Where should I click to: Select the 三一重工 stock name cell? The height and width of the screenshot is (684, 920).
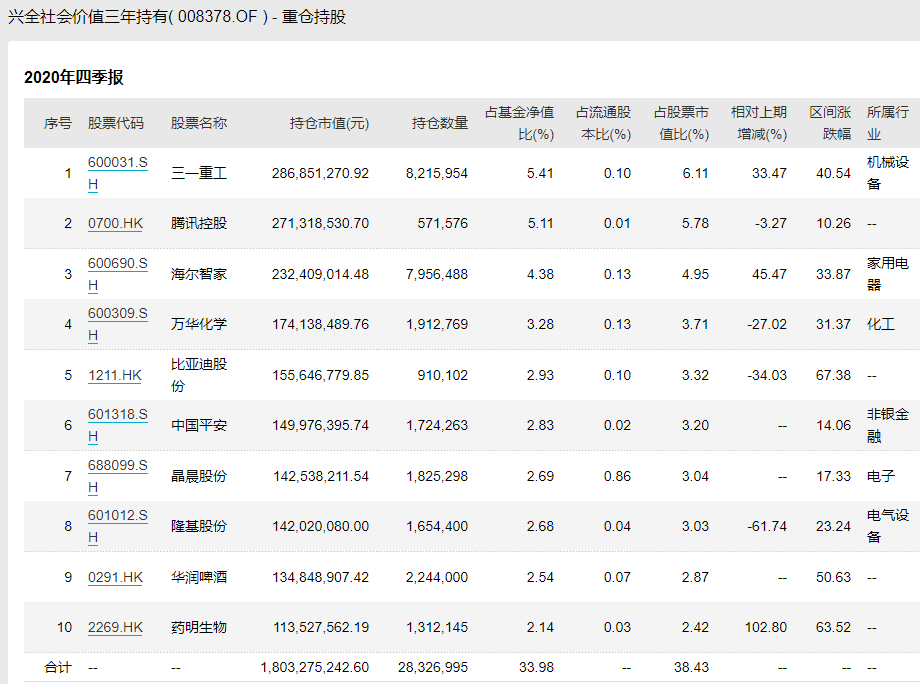click(x=199, y=173)
